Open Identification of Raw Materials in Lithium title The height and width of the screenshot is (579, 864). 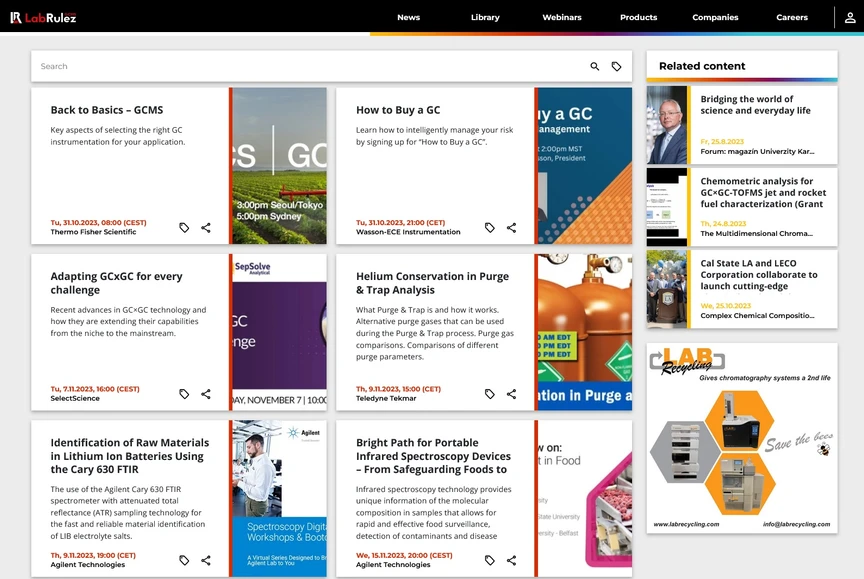[129, 456]
